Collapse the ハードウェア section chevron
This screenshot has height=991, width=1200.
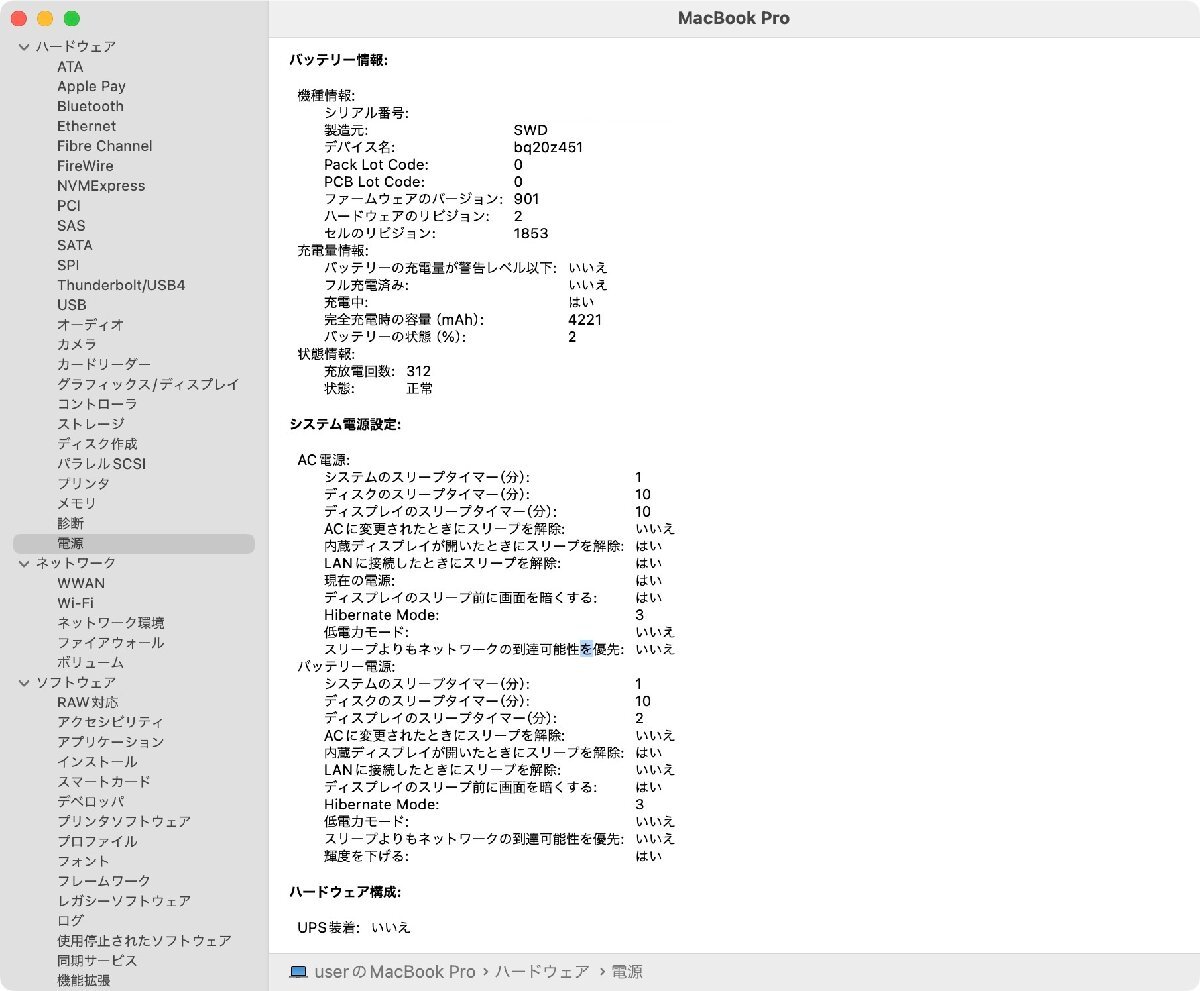24,47
